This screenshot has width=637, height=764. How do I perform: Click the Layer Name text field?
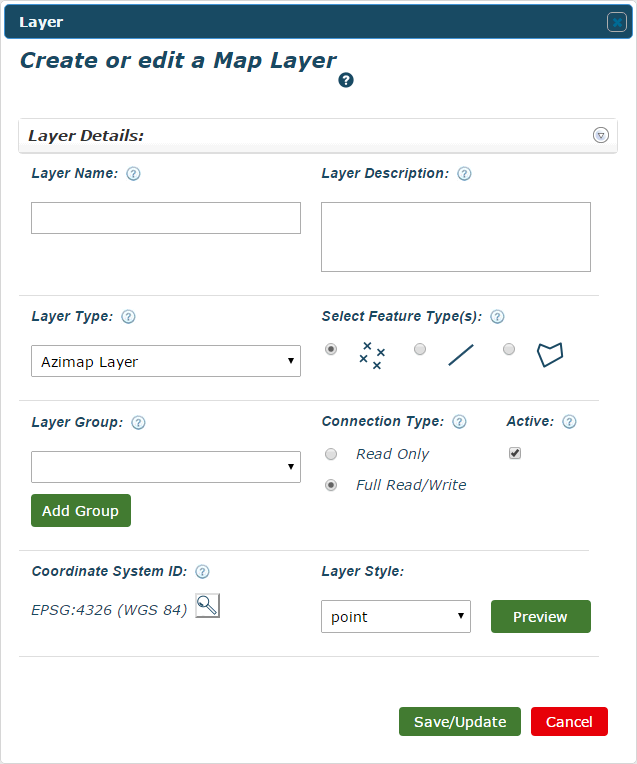(166, 218)
